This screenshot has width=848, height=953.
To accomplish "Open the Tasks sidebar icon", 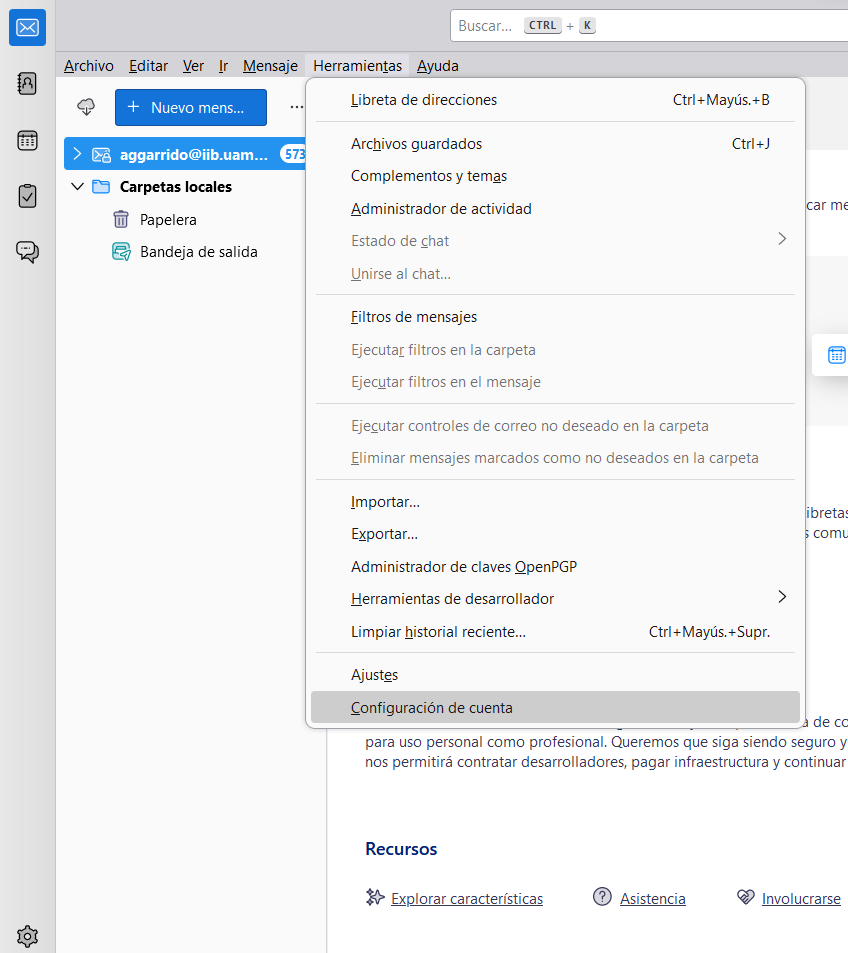I will [x=27, y=196].
